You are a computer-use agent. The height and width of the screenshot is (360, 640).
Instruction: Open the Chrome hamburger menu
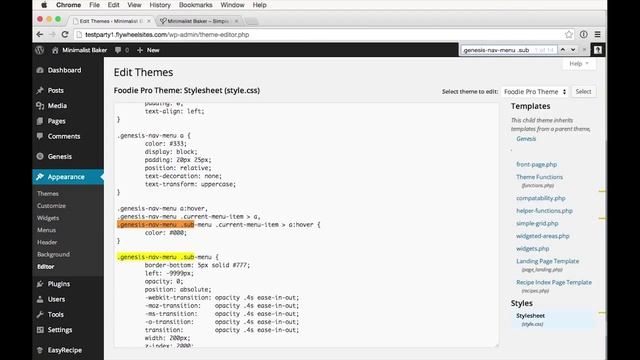[x=598, y=35]
